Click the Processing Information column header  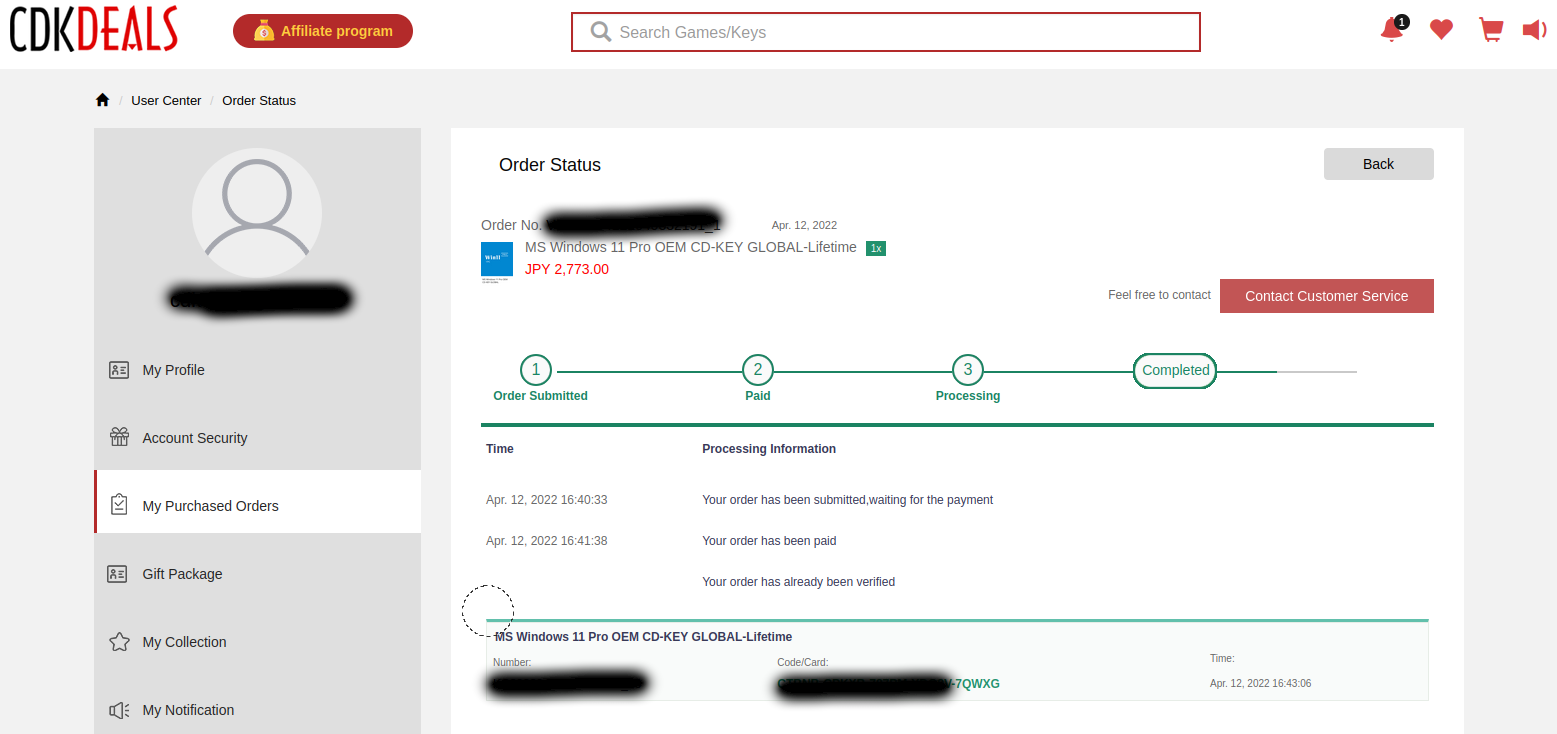pyautogui.click(x=769, y=449)
